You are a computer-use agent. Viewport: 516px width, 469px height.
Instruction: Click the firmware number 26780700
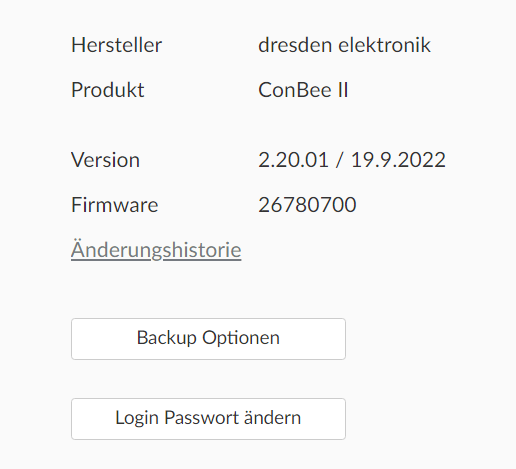(307, 205)
